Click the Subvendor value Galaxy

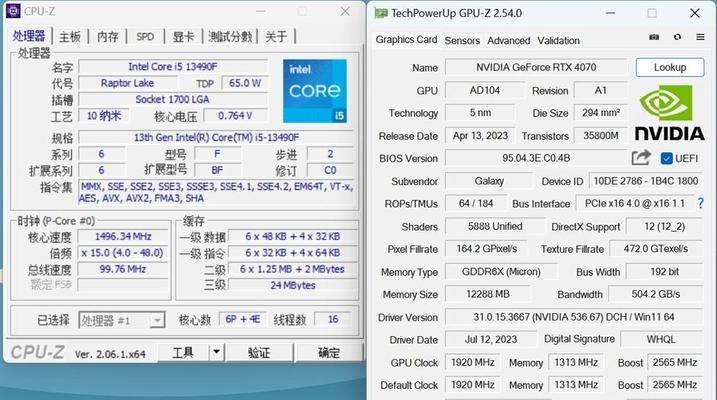(x=489, y=181)
